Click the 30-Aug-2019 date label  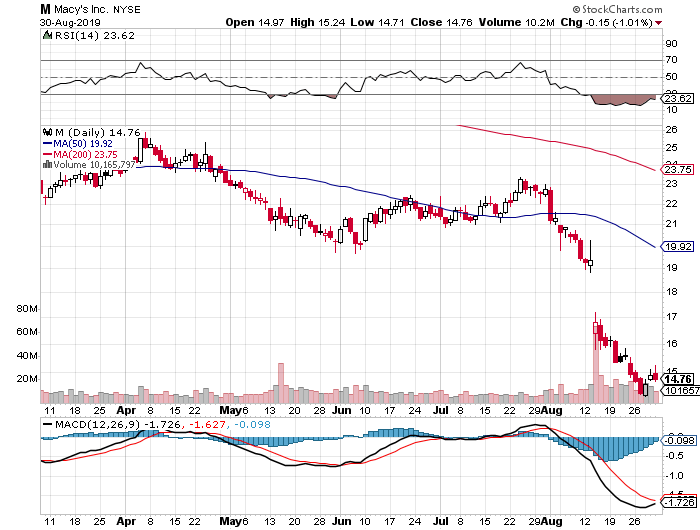click(70, 22)
